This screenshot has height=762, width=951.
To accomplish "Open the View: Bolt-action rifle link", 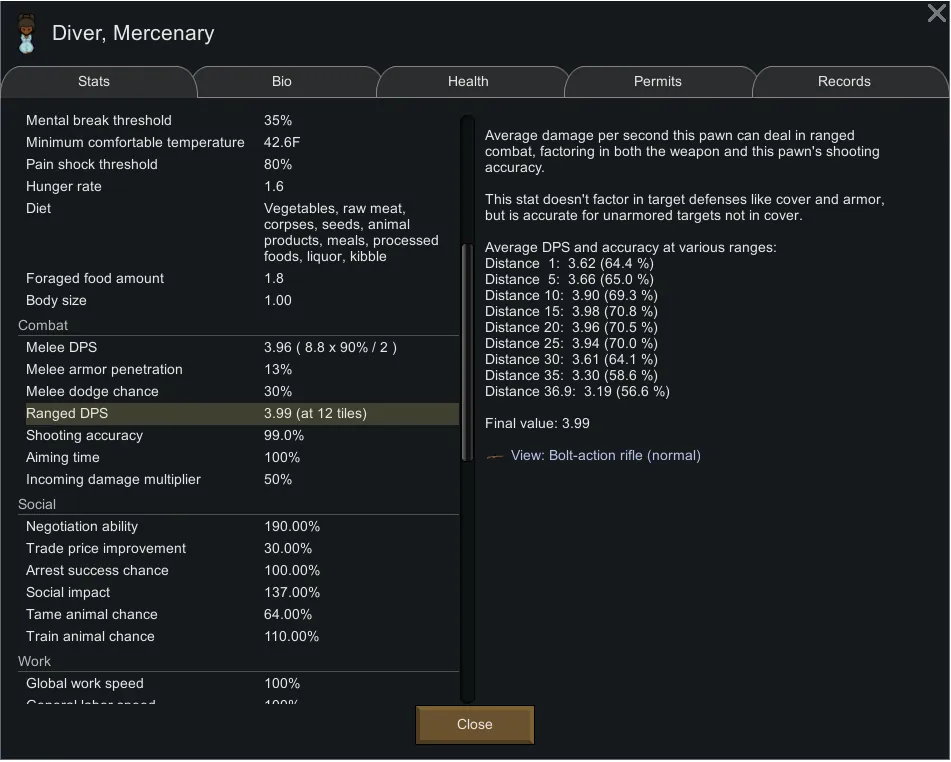I will pos(605,456).
